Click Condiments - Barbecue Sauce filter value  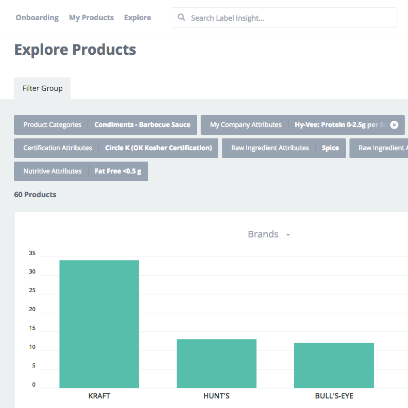[x=142, y=125]
